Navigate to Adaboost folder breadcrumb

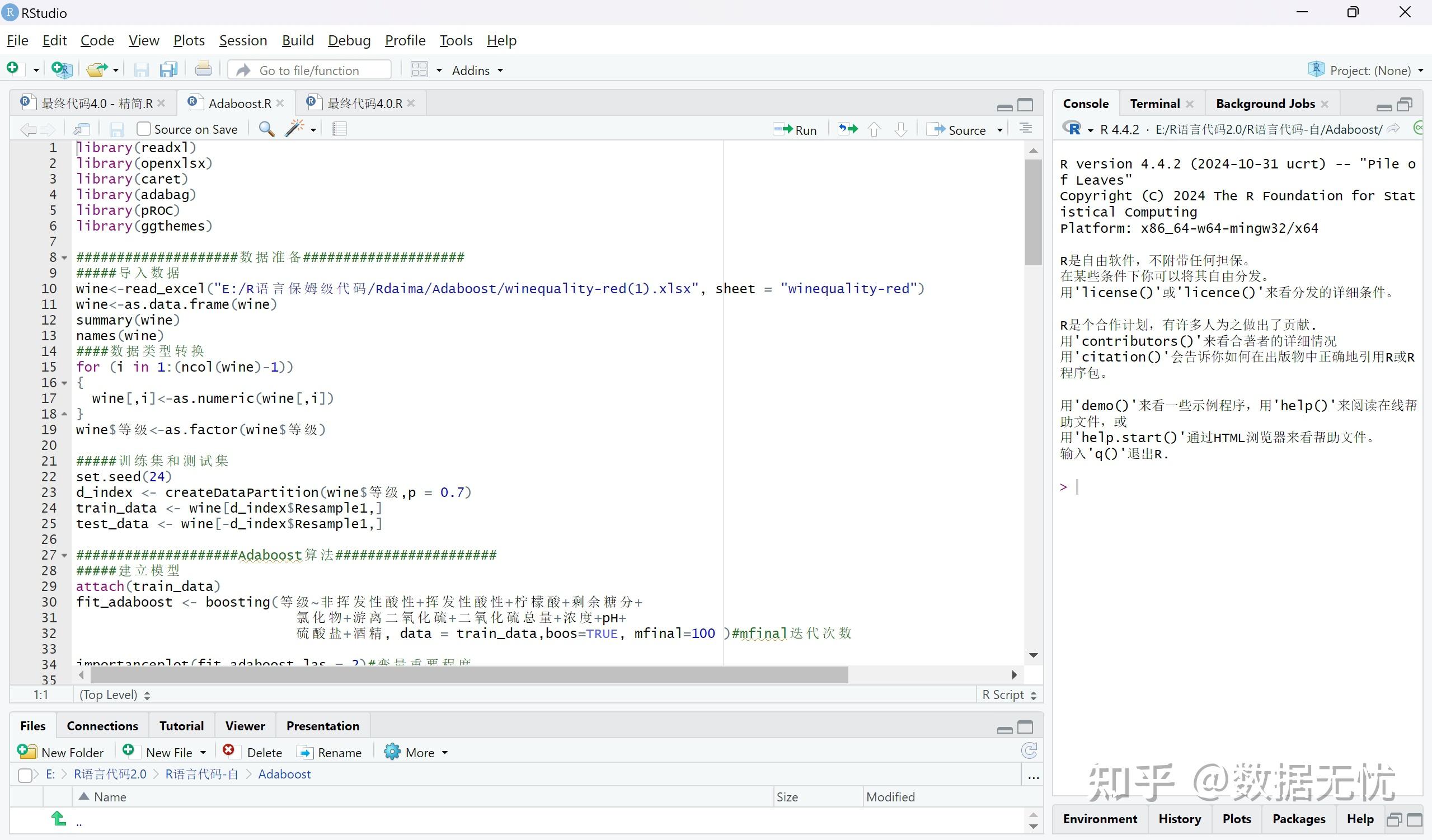pyautogui.click(x=284, y=774)
